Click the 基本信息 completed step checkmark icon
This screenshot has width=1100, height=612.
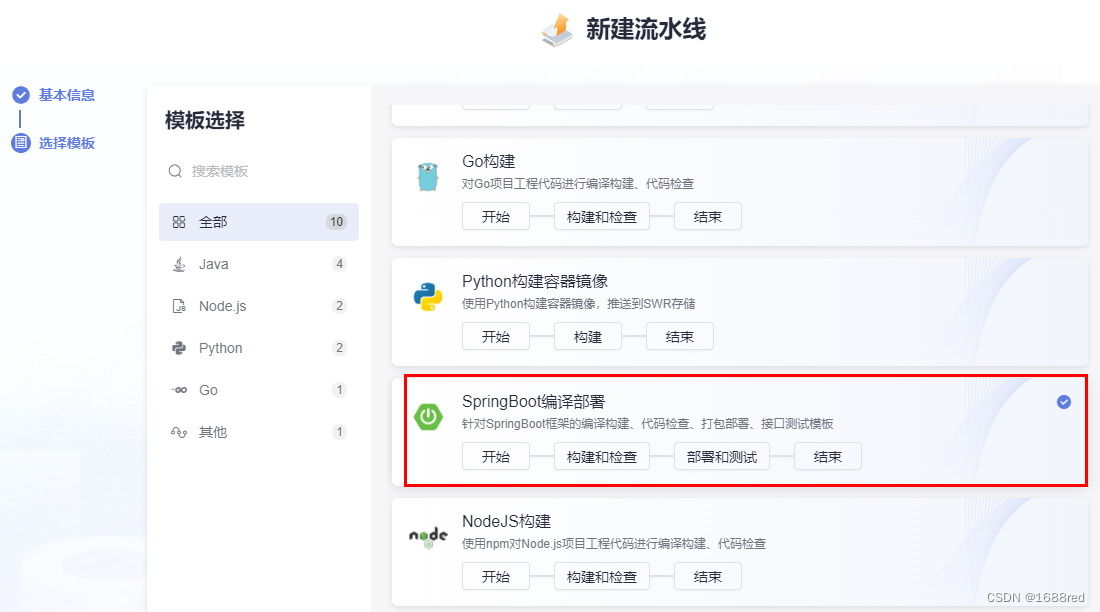21,95
